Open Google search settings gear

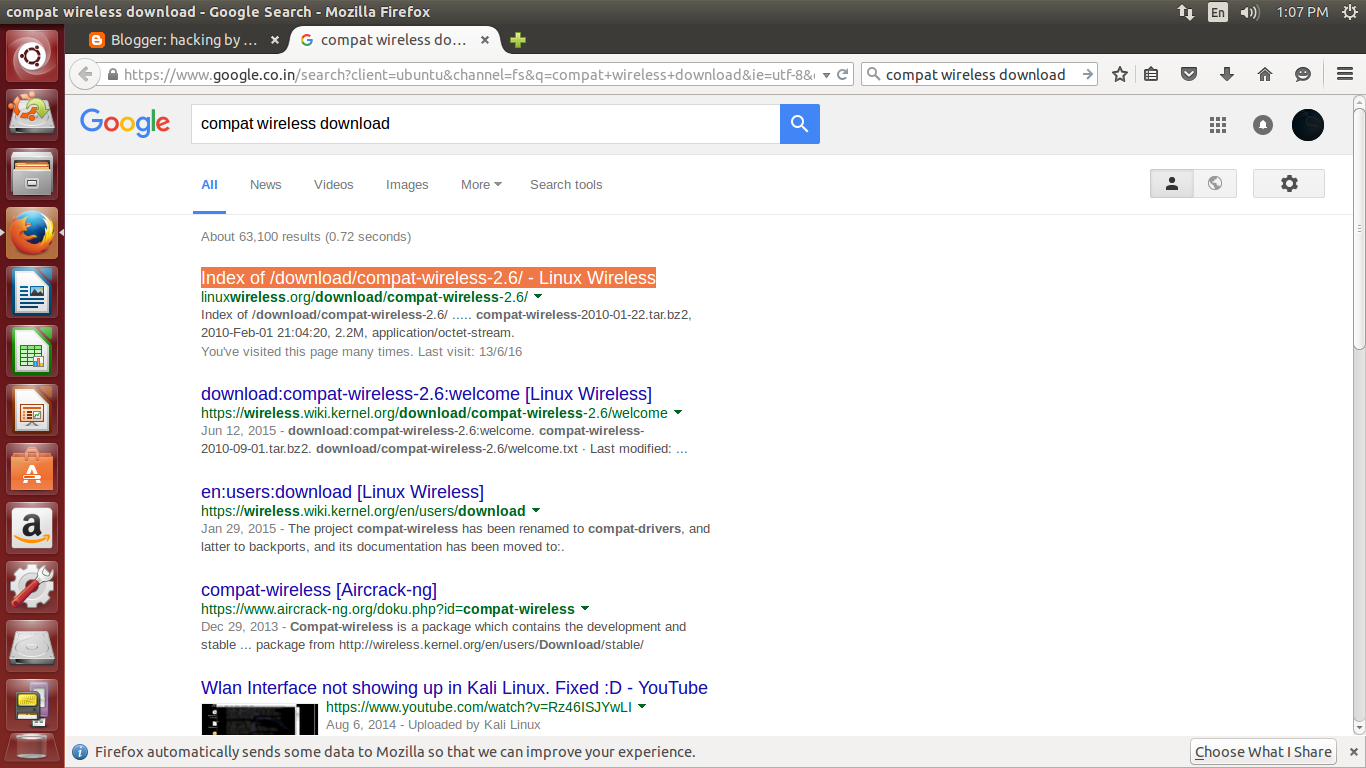pyautogui.click(x=1289, y=184)
